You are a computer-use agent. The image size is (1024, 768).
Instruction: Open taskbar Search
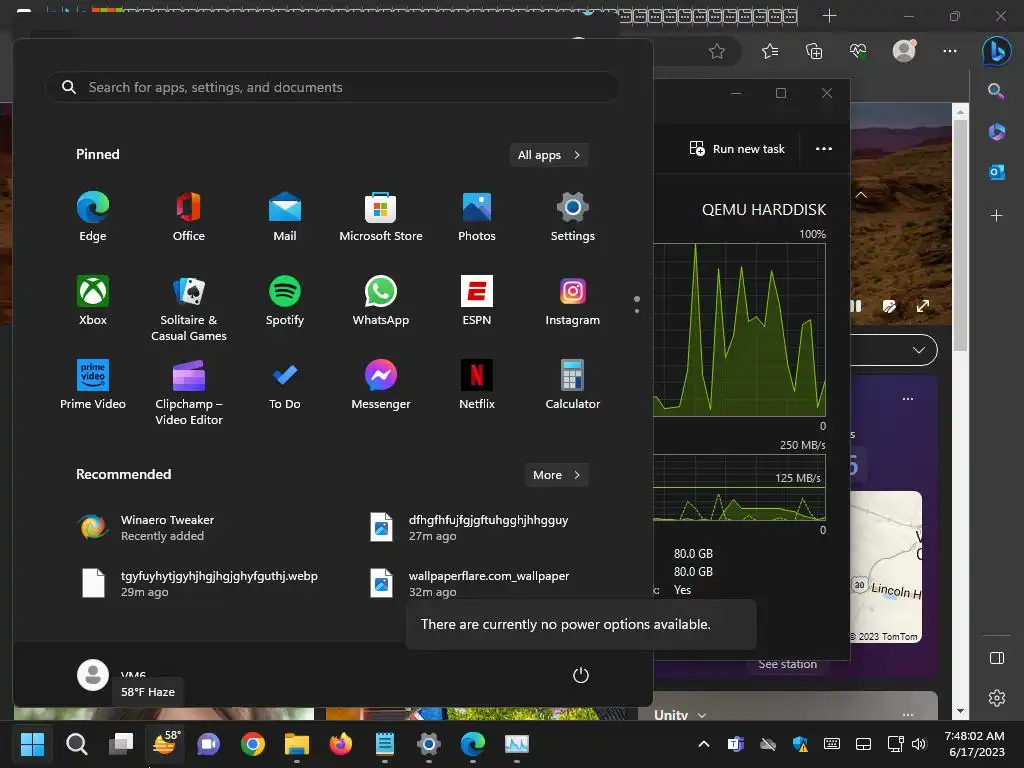click(x=76, y=744)
